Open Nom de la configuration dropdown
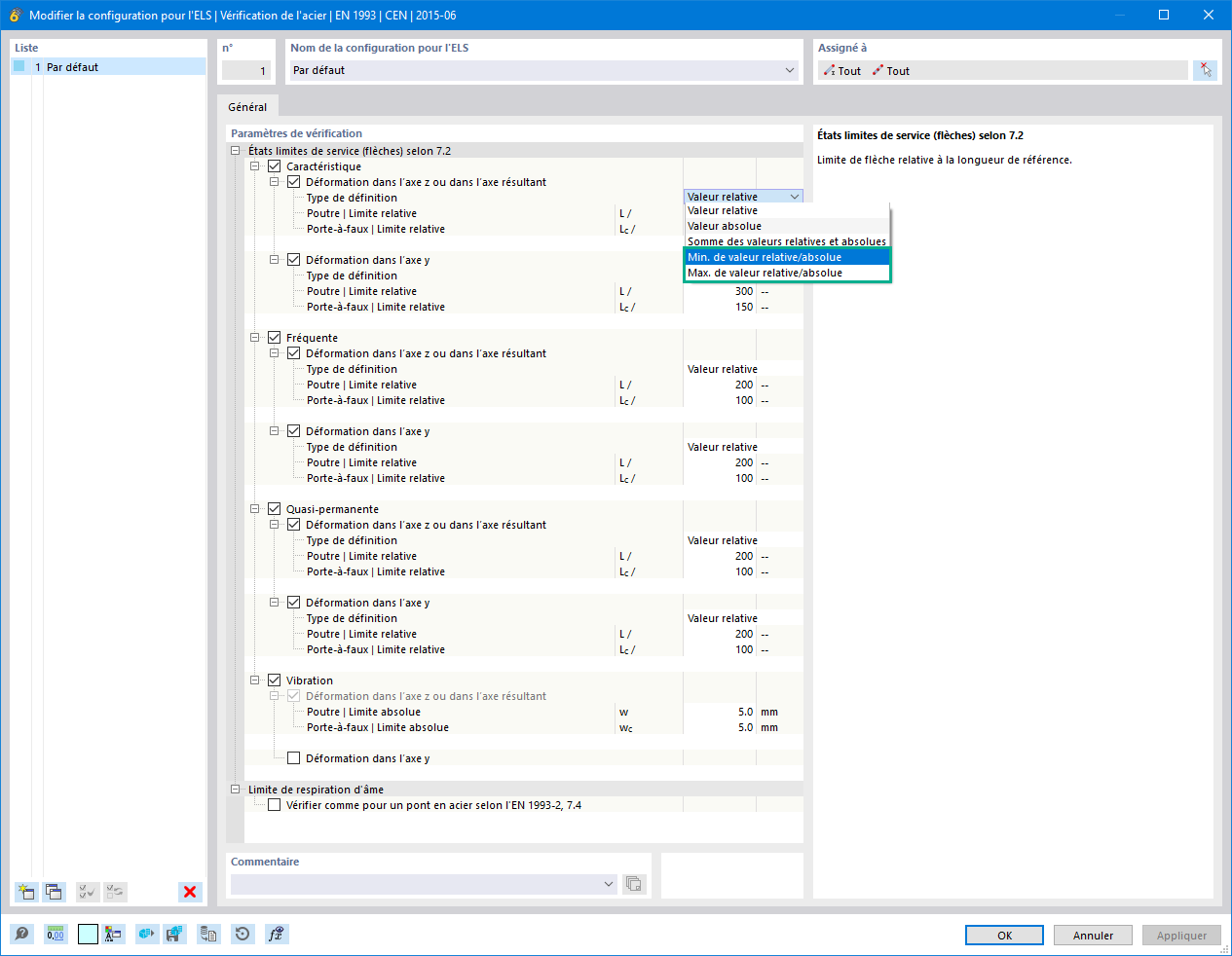The height and width of the screenshot is (956, 1232). pos(789,70)
